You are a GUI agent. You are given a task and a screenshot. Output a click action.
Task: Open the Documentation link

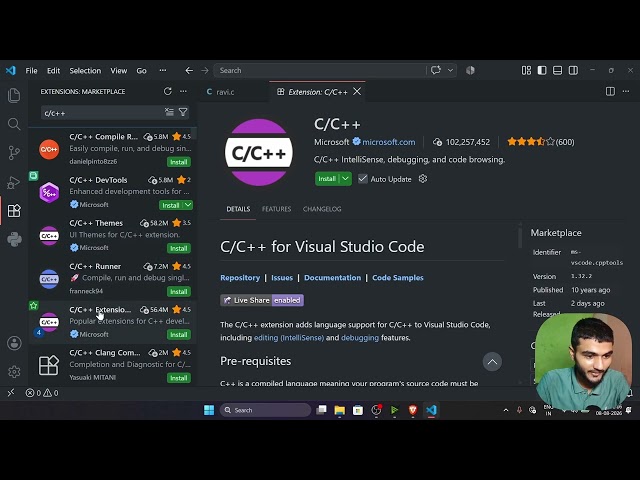[332, 278]
